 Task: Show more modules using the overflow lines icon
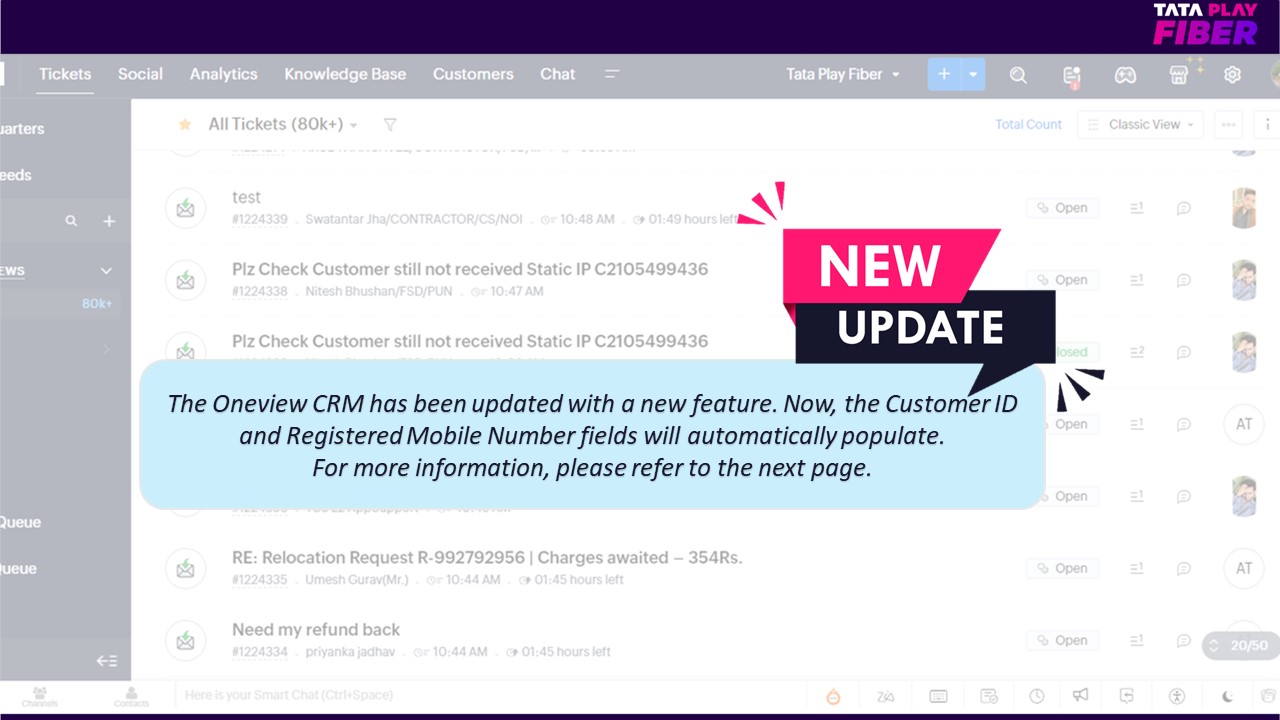[x=613, y=74]
